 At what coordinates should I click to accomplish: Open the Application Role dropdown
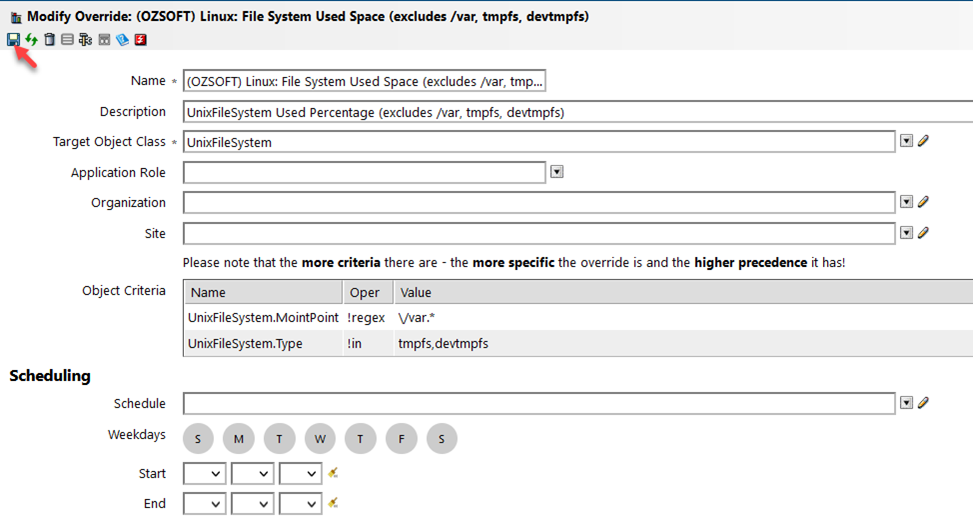[x=557, y=172]
